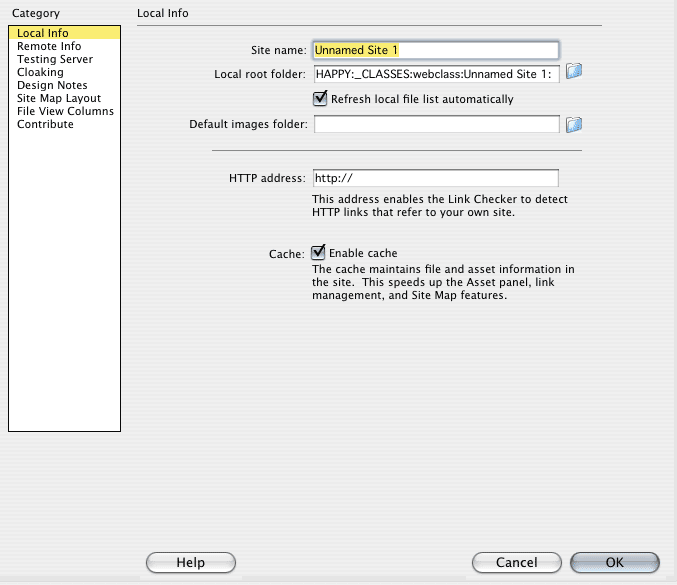Click empty area below Contribute in Category list

64,280
